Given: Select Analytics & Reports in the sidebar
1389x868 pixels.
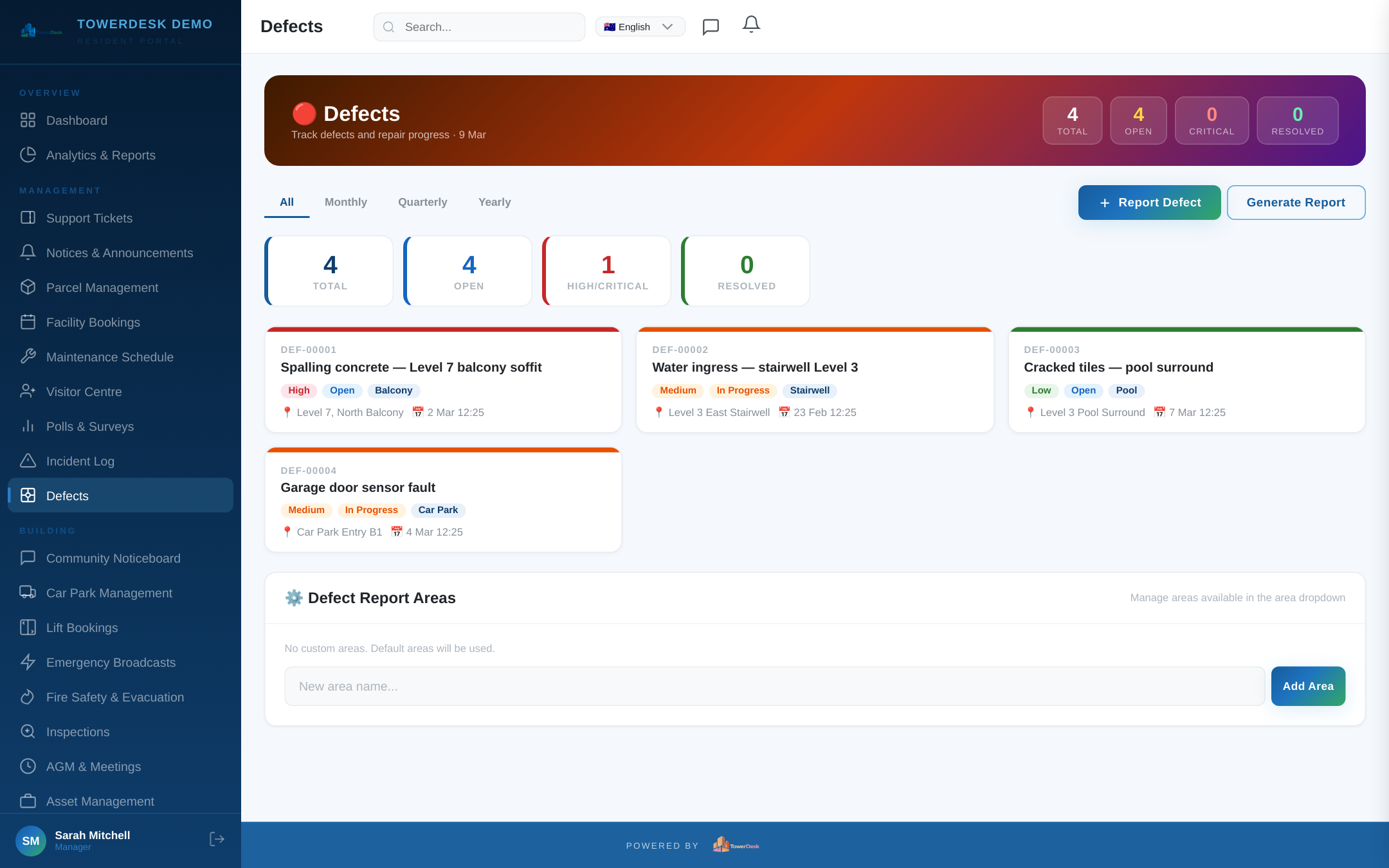Looking at the screenshot, I should click(x=100, y=155).
